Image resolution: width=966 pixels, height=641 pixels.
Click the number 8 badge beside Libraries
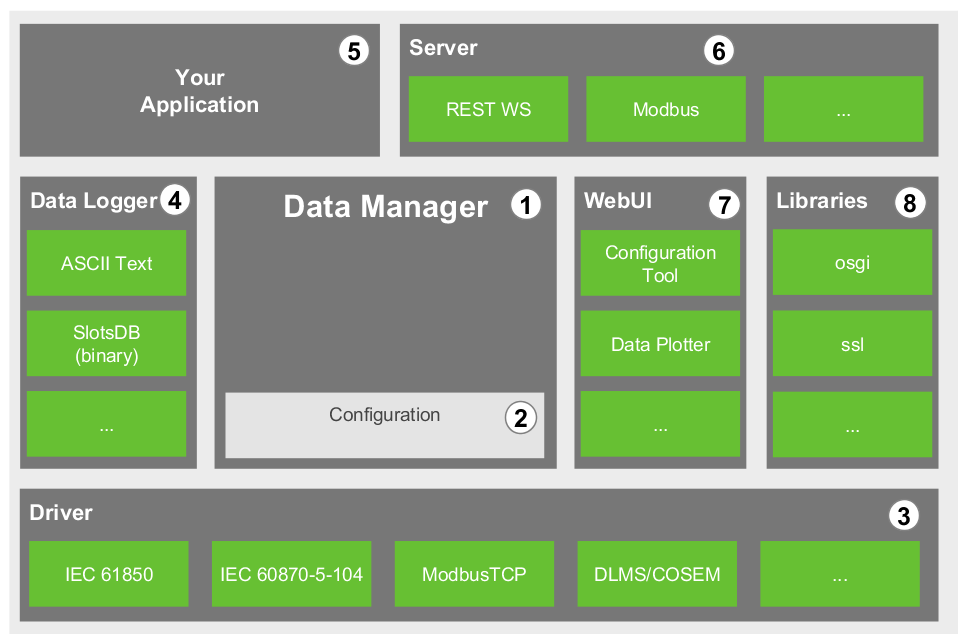tap(909, 204)
